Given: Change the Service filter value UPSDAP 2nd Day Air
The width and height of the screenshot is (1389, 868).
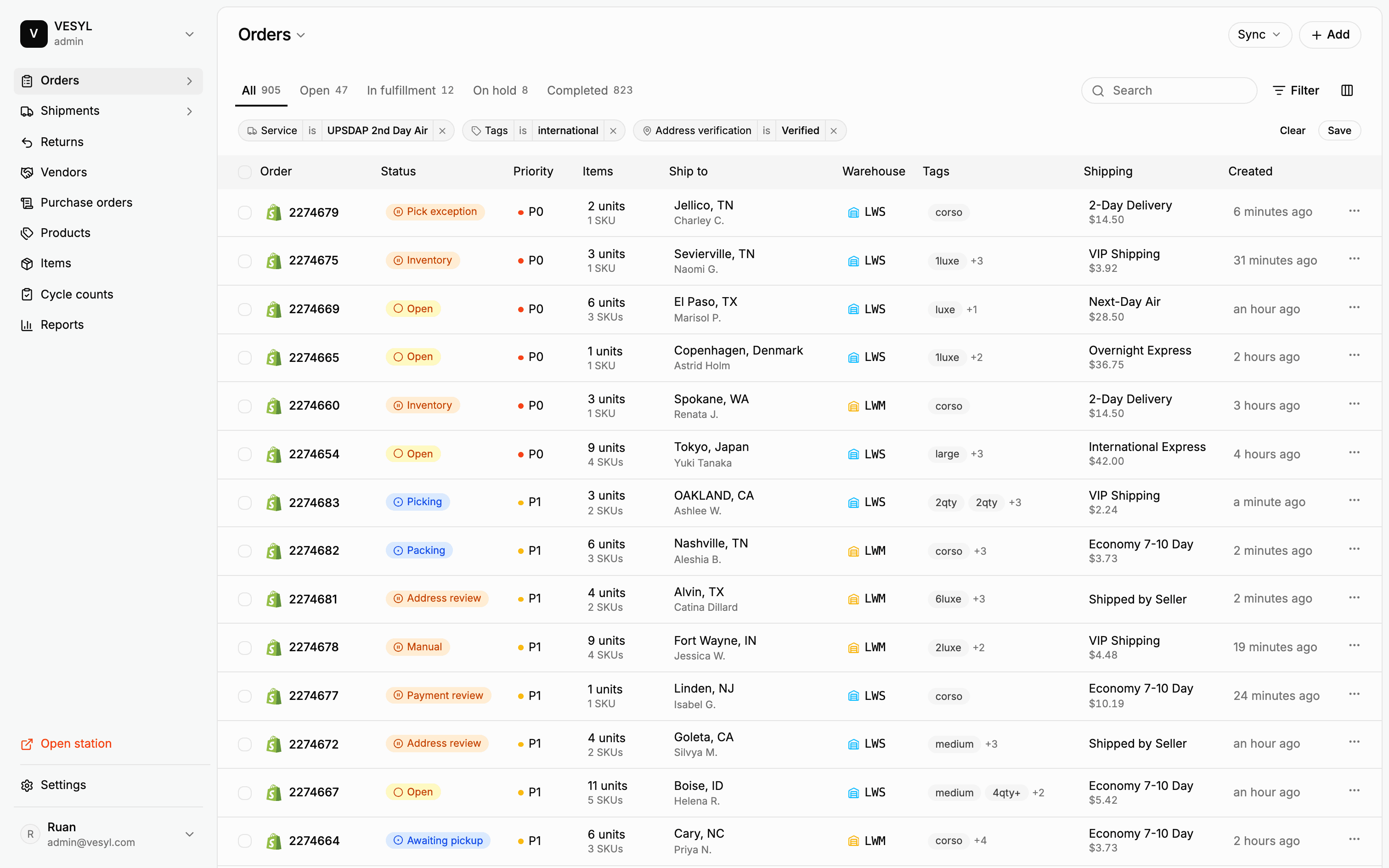Looking at the screenshot, I should [377, 131].
